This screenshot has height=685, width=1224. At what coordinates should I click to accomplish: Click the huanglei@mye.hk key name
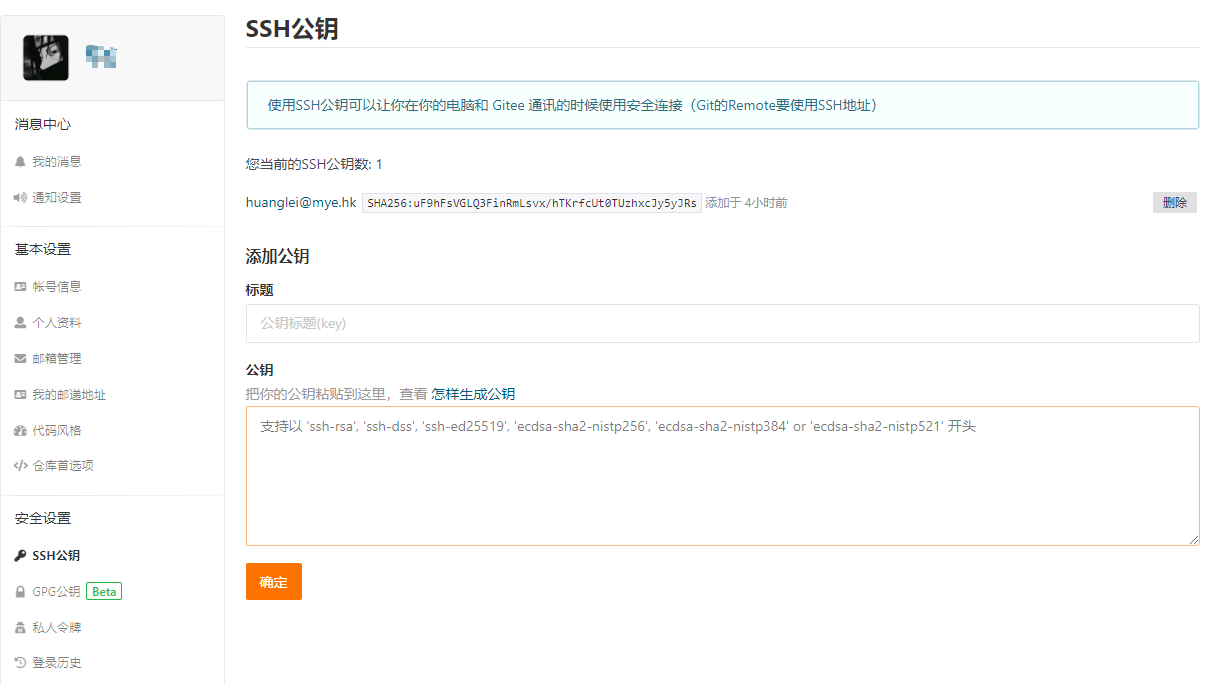pos(301,202)
